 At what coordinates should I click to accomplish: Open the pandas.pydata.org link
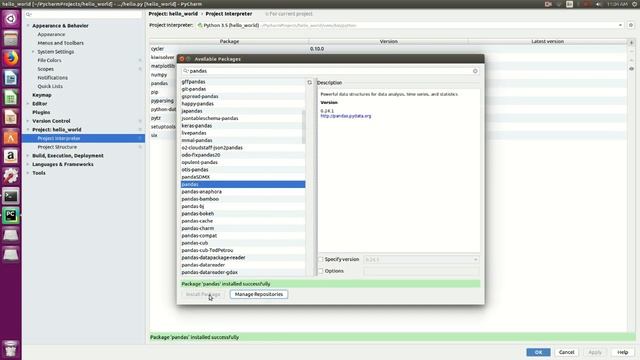coord(346,116)
